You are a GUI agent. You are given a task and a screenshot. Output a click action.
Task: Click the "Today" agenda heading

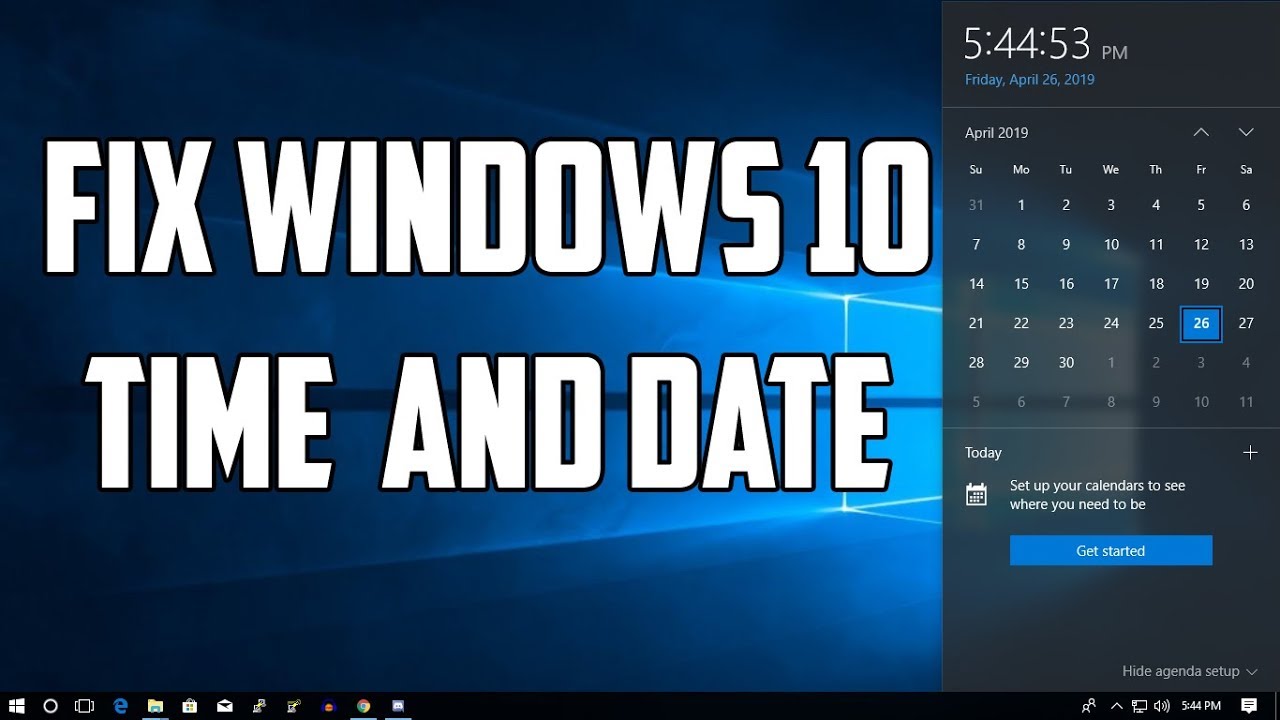point(983,453)
